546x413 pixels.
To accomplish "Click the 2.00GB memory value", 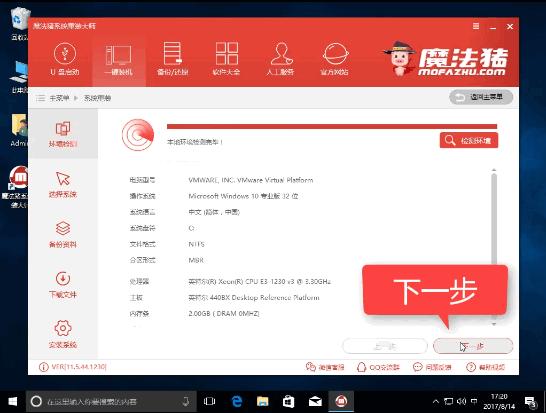I will coord(224,313).
